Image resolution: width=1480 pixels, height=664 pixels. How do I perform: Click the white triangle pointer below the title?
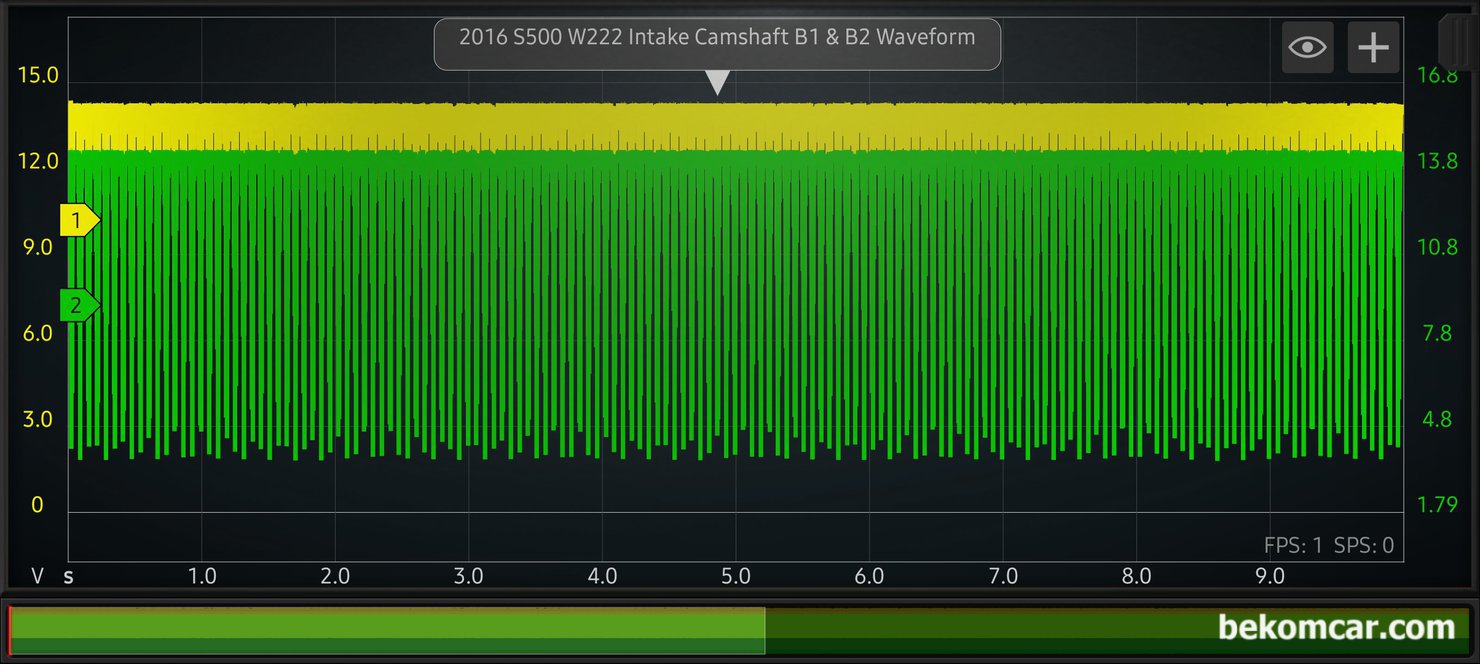717,83
